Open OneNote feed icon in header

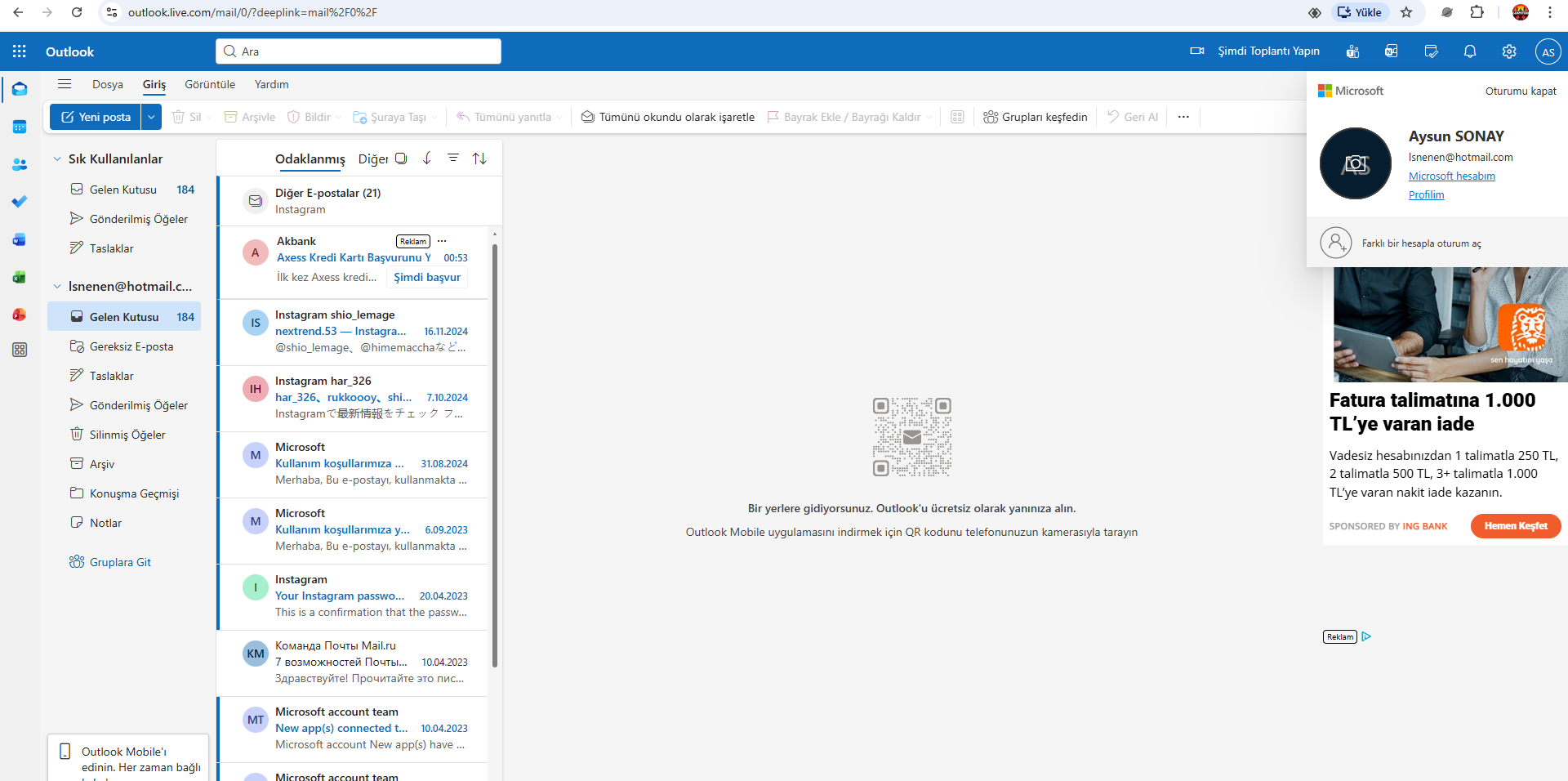[x=1392, y=51]
